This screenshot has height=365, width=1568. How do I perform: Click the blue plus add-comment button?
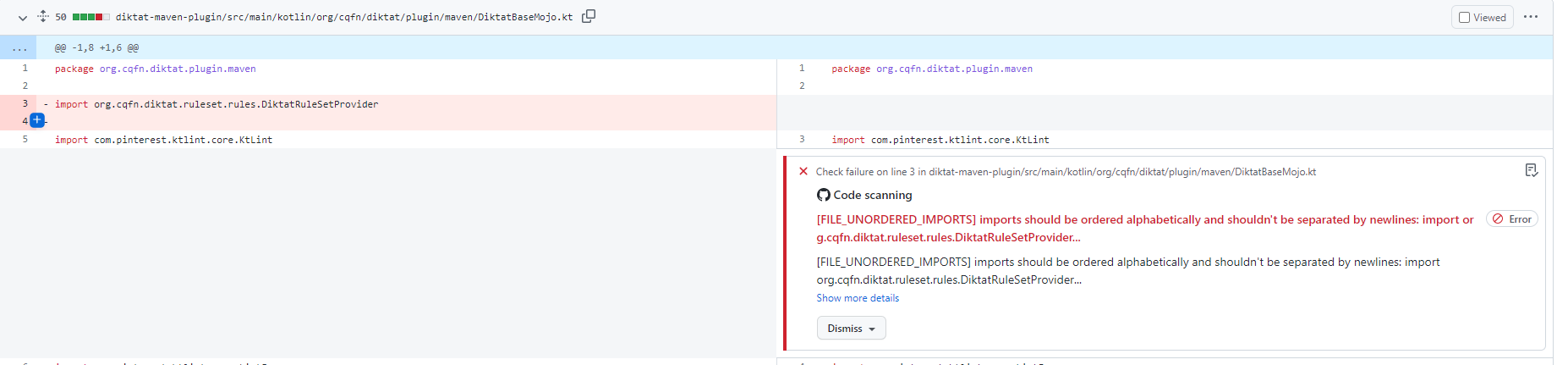[x=37, y=120]
